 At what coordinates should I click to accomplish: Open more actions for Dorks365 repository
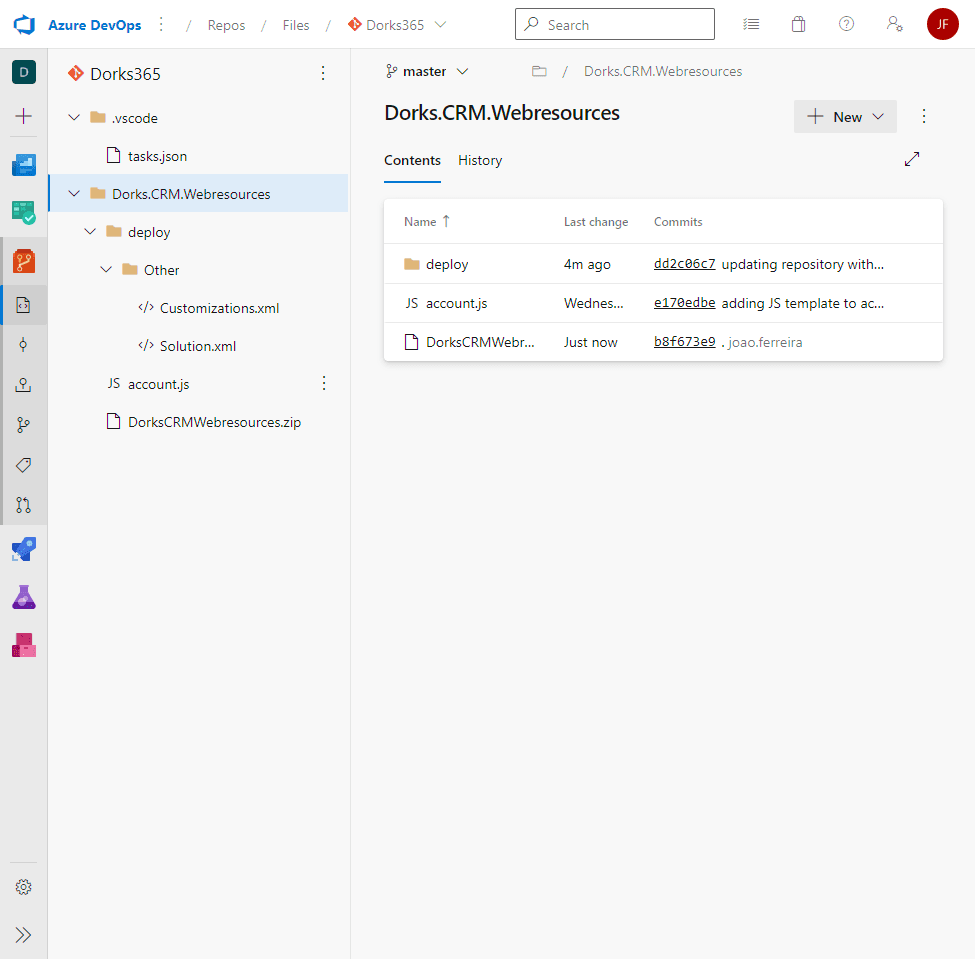click(x=323, y=73)
